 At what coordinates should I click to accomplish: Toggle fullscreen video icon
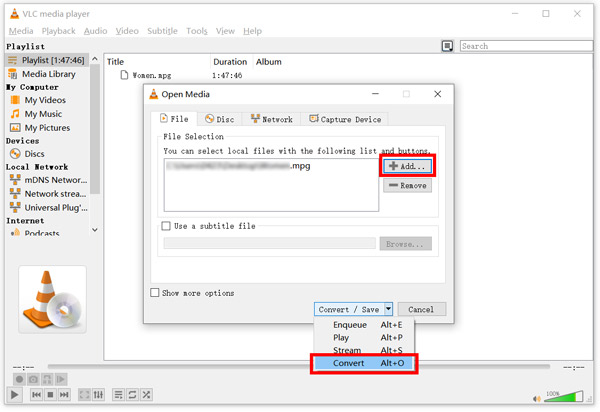click(x=84, y=394)
